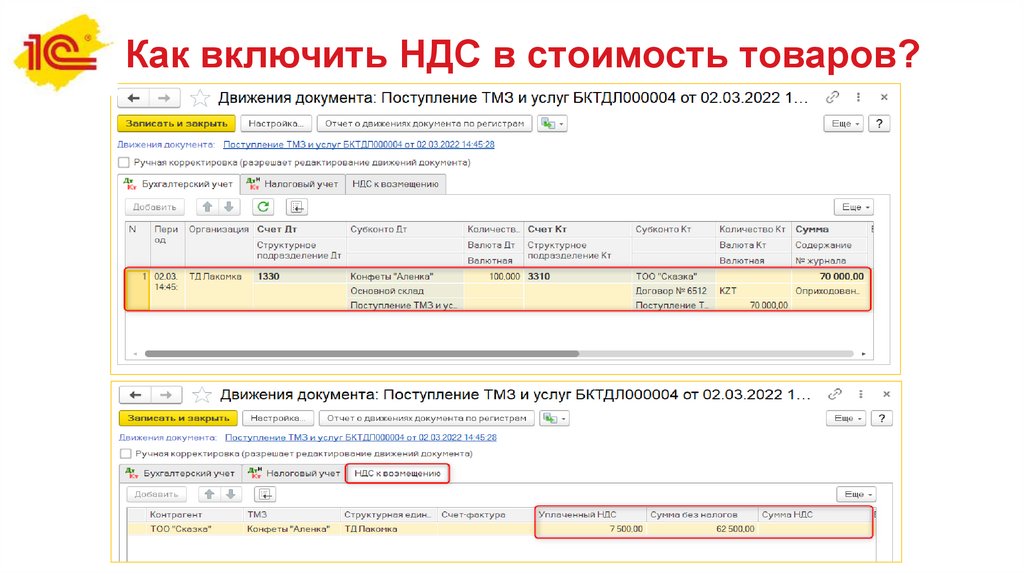This screenshot has width=1024, height=574.
Task: Go back using upper window's left arrow
Action: click(134, 98)
